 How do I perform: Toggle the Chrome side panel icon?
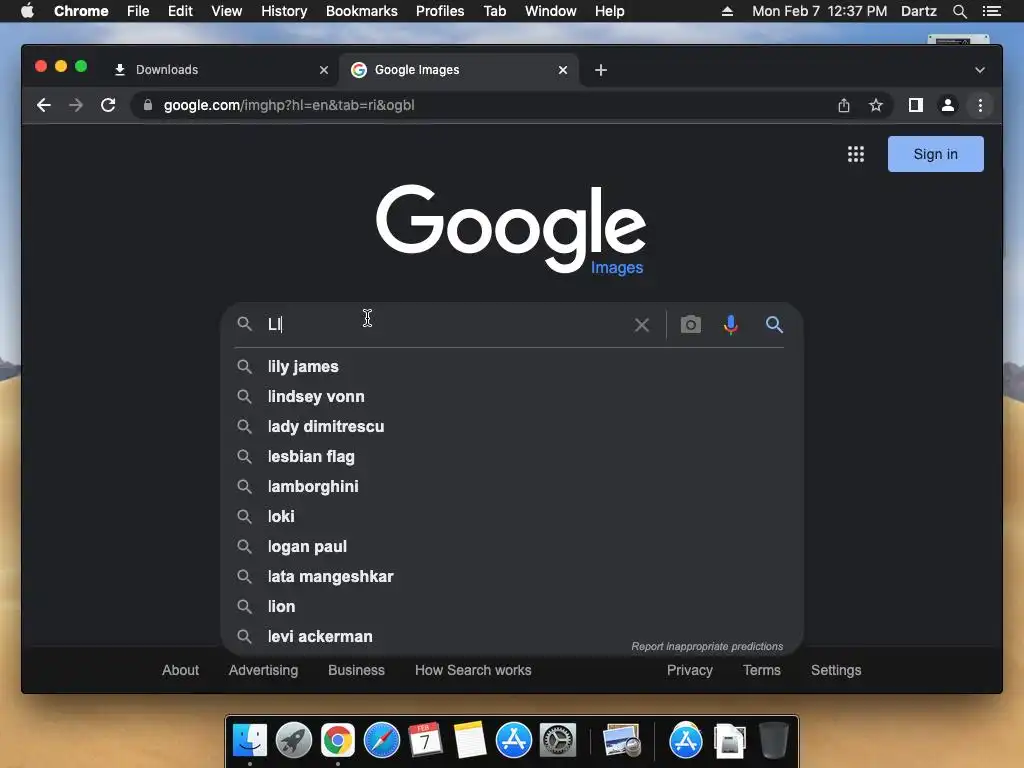[916, 105]
